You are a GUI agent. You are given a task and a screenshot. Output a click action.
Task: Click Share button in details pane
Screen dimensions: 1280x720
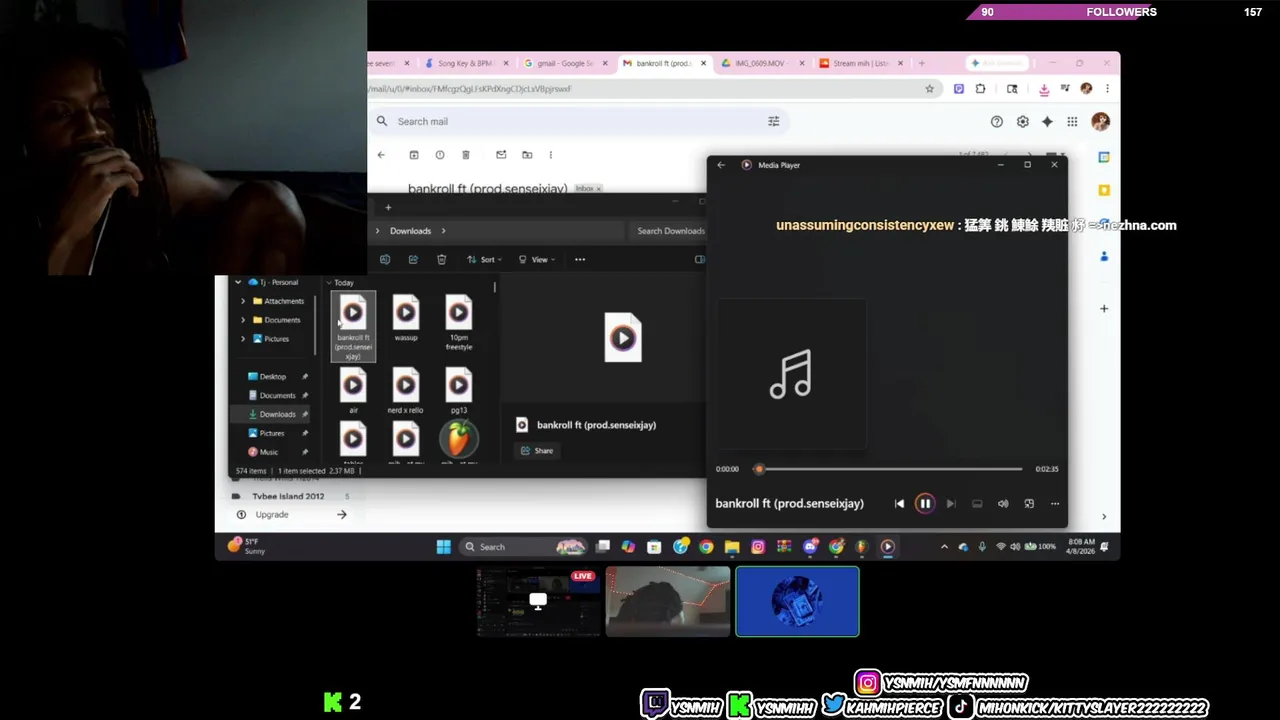pos(537,451)
